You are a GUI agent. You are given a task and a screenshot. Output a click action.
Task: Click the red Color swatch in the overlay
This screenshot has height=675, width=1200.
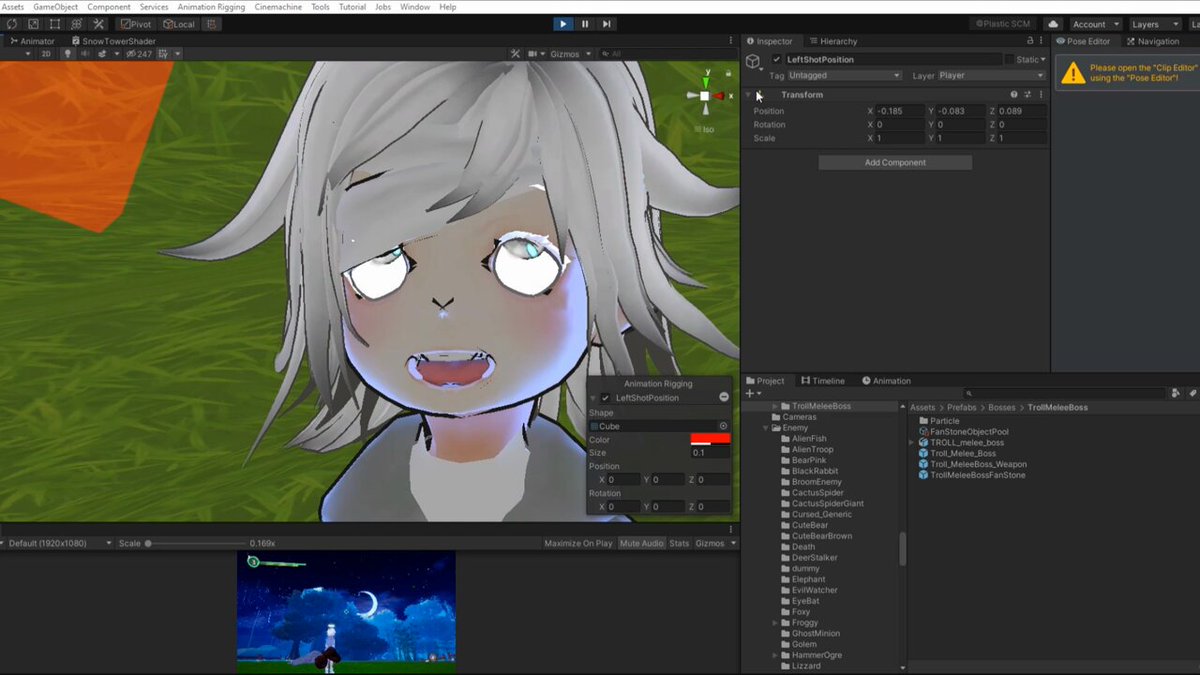pos(710,440)
